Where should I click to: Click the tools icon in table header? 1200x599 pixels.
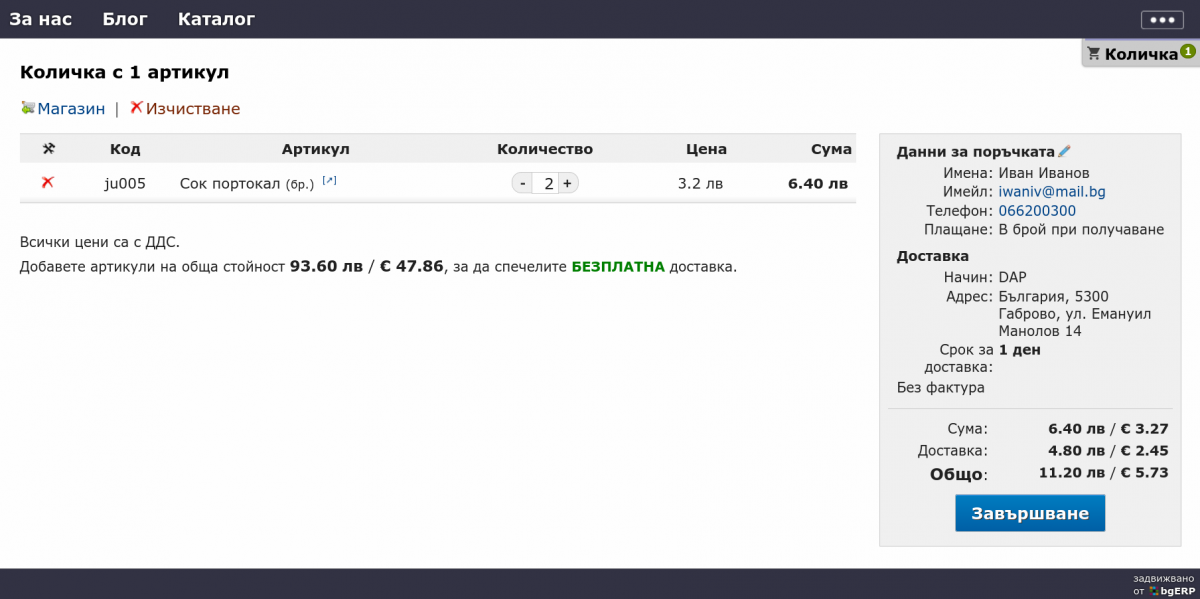[47, 149]
